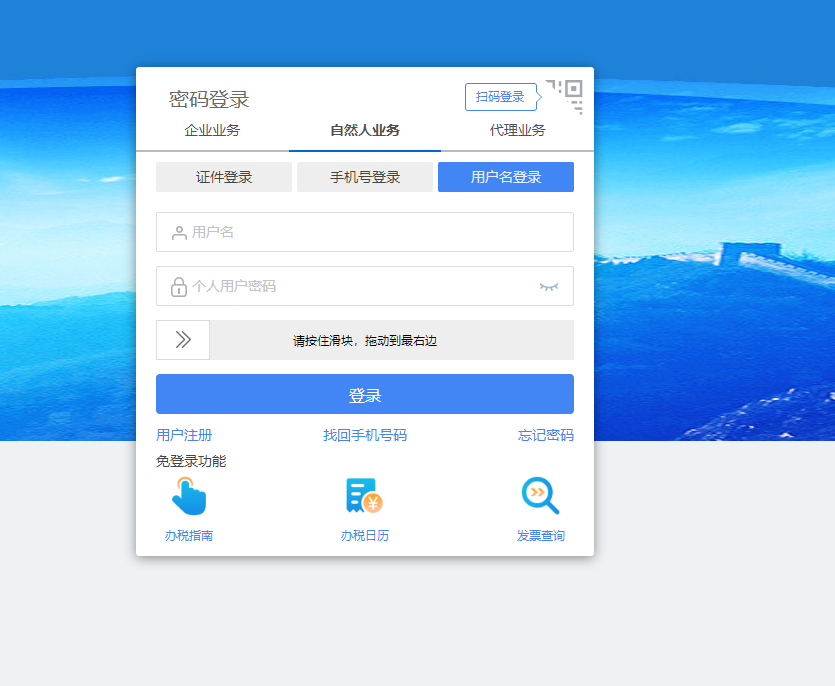Click the 办税日历 receipt icon

(x=364, y=496)
